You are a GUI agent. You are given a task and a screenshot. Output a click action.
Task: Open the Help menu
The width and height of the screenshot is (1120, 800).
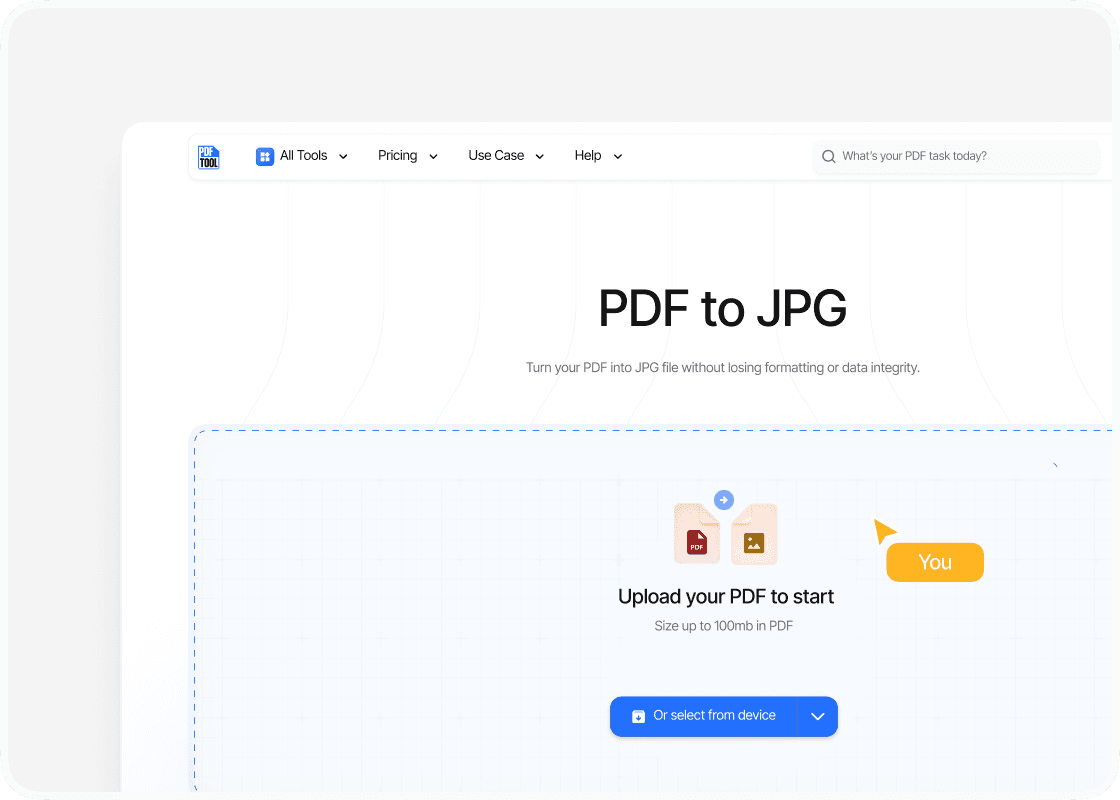pyautogui.click(x=588, y=156)
